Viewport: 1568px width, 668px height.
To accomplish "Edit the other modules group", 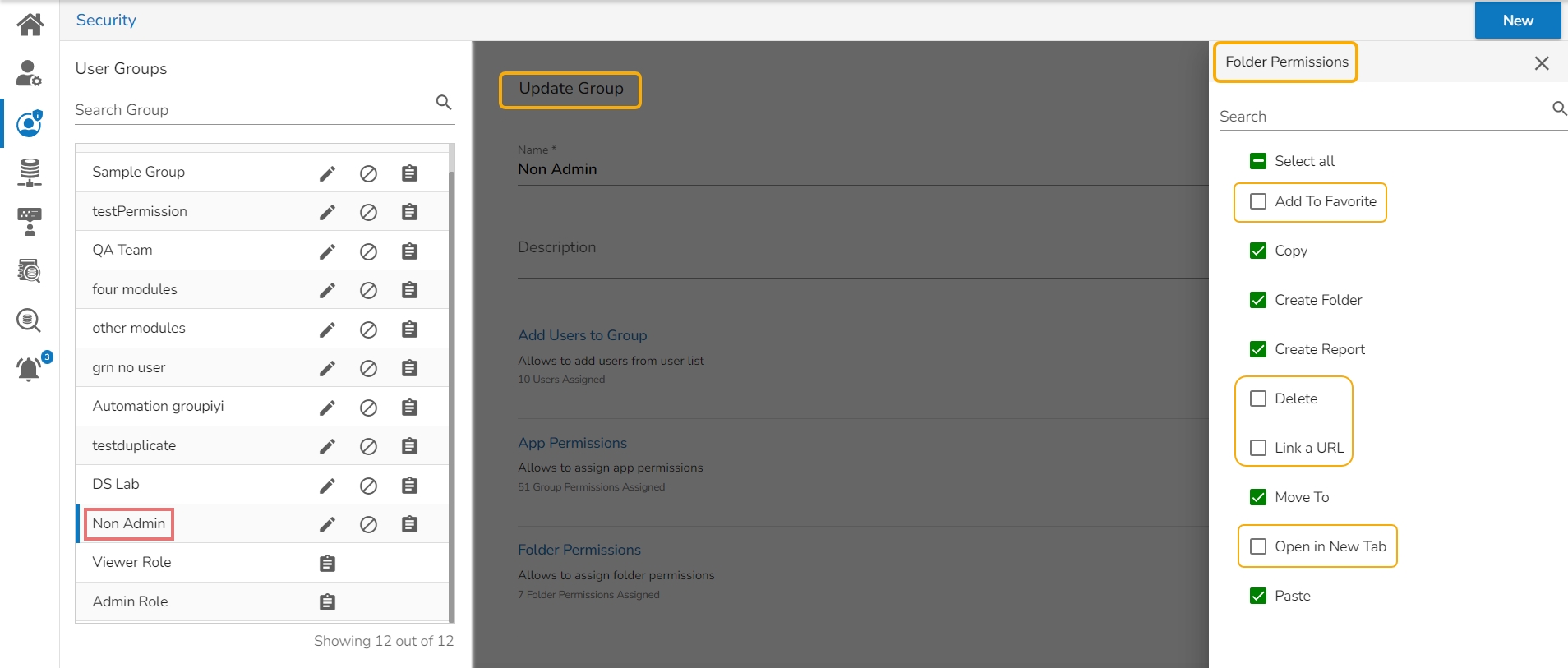I will pos(327,329).
